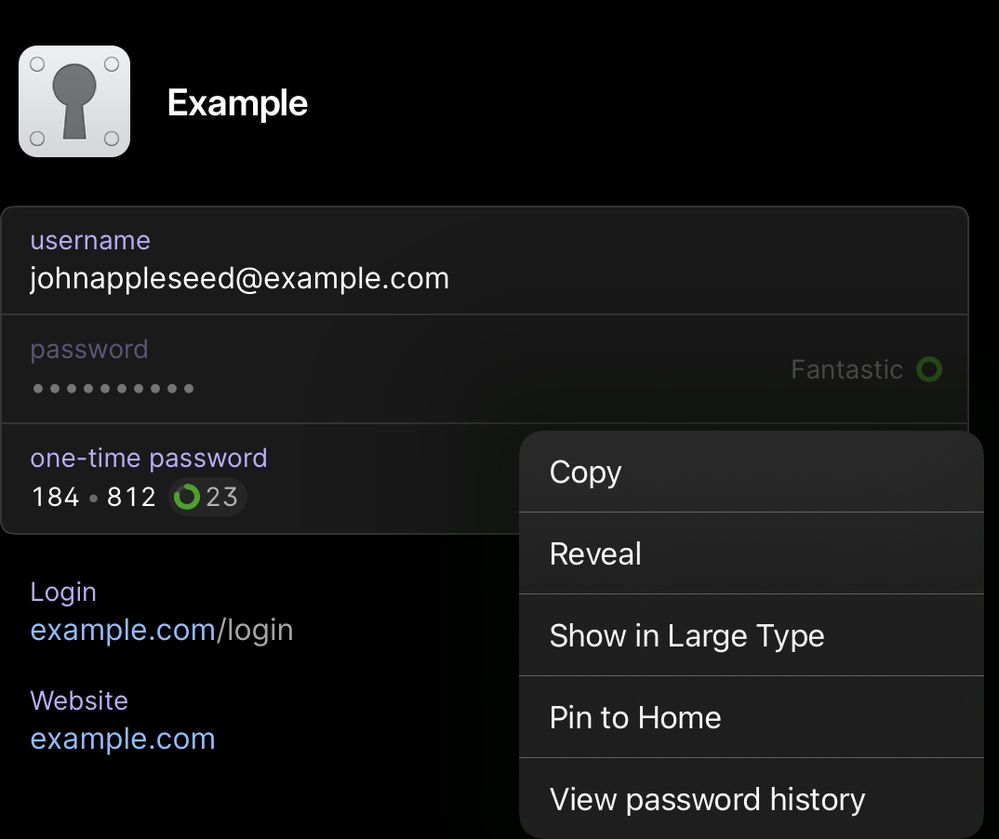Click the johnappleseed@example.com username value
The height and width of the screenshot is (839, 999).
[240, 278]
